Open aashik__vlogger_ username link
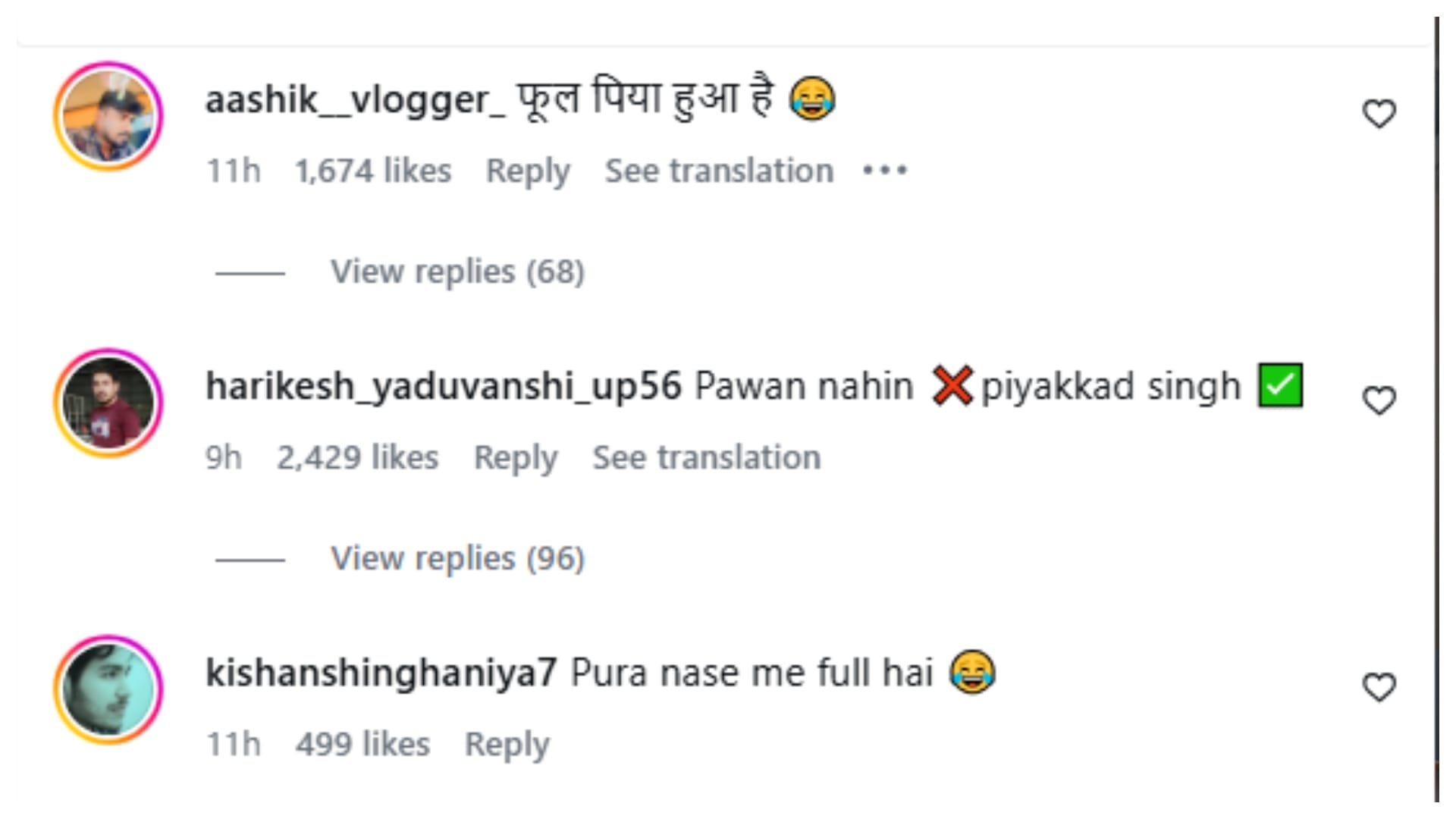The width and height of the screenshot is (1456, 819). 355,100
